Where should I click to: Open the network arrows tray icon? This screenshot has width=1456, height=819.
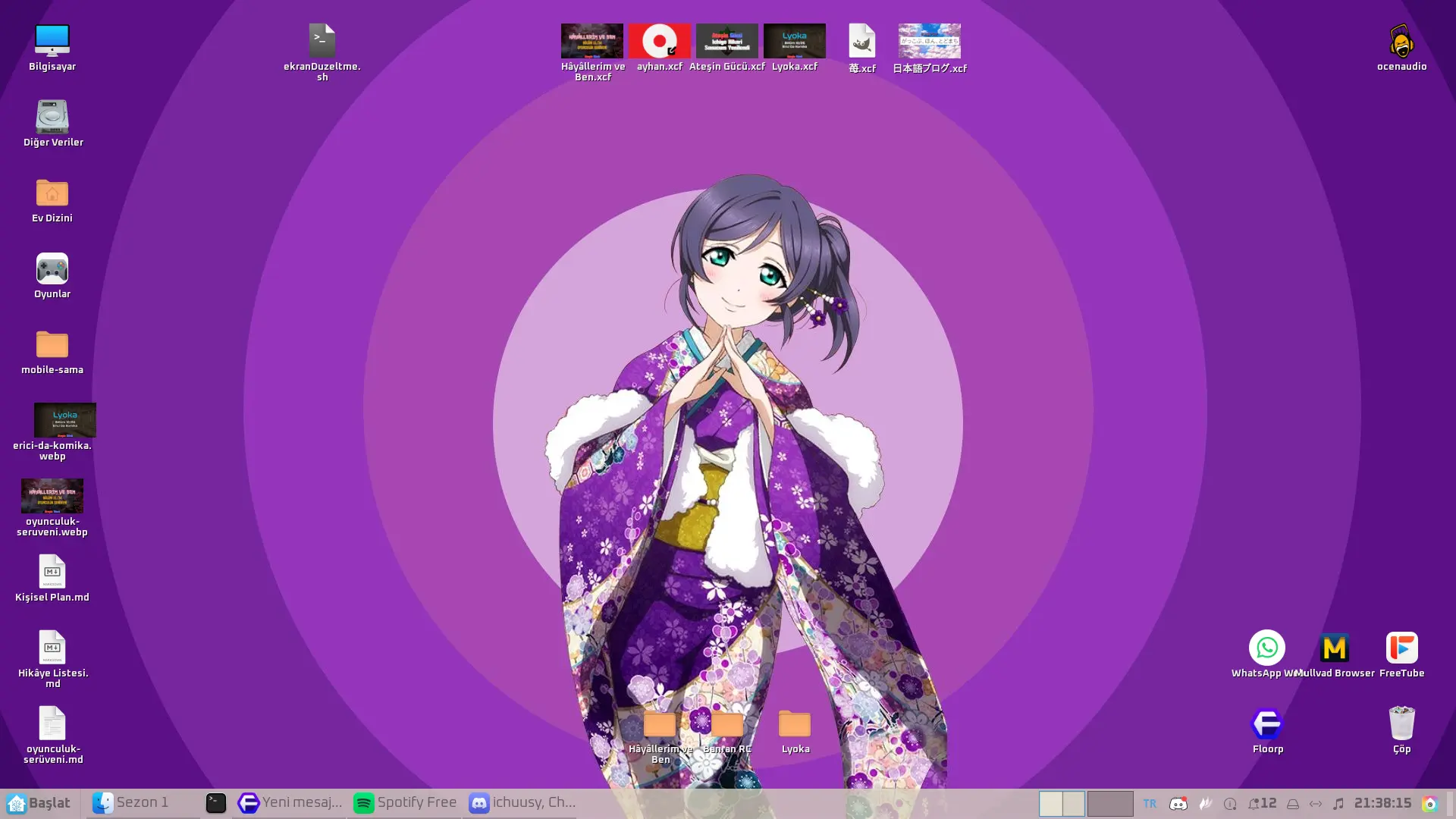point(1316,804)
